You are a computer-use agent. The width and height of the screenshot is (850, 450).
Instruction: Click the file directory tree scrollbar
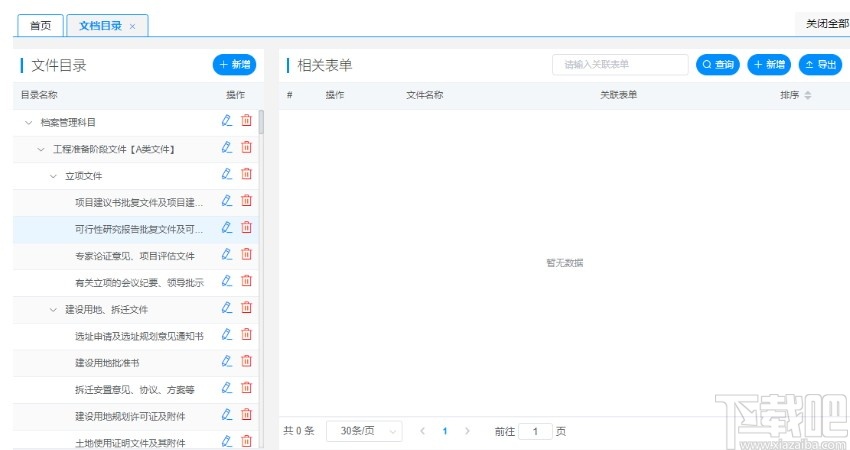click(x=261, y=122)
